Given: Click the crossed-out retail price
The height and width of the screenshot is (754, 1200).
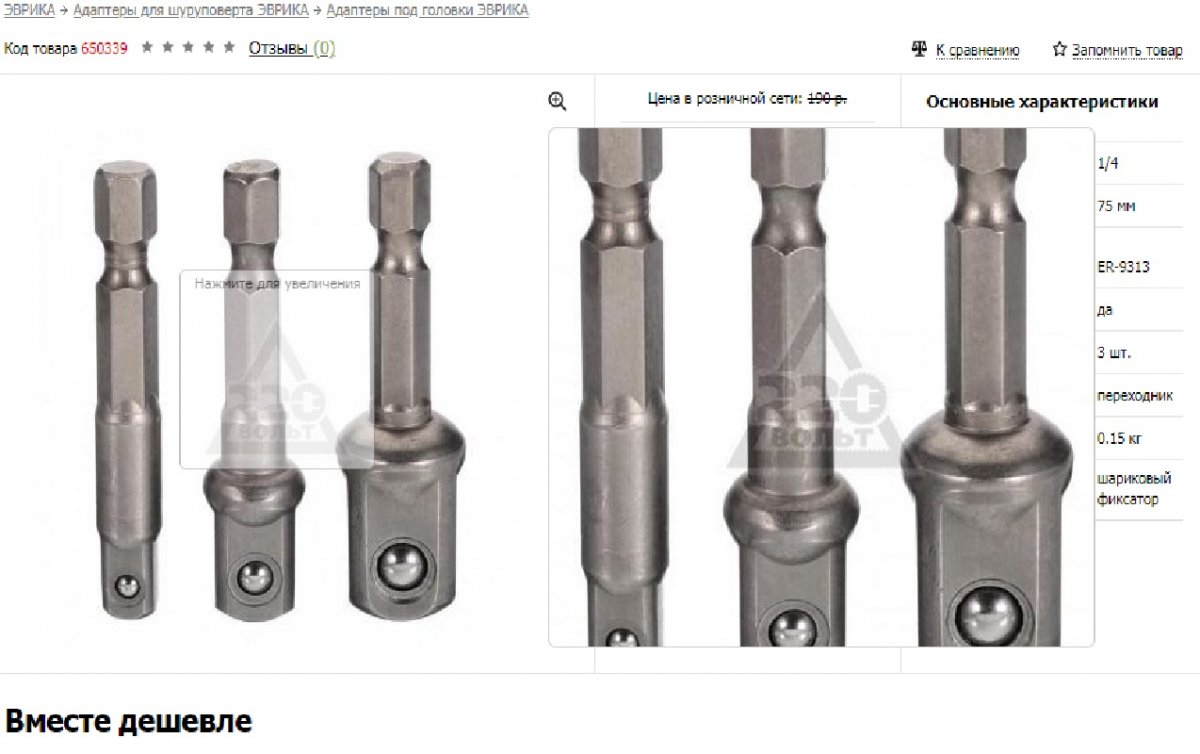Looking at the screenshot, I should 827,99.
